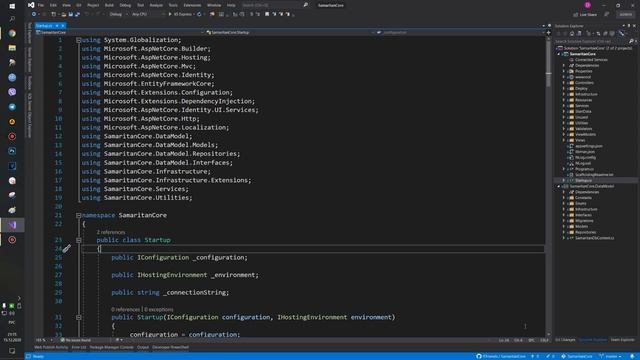Open the Extensions menu
The width and height of the screenshot is (640, 360).
192,5
